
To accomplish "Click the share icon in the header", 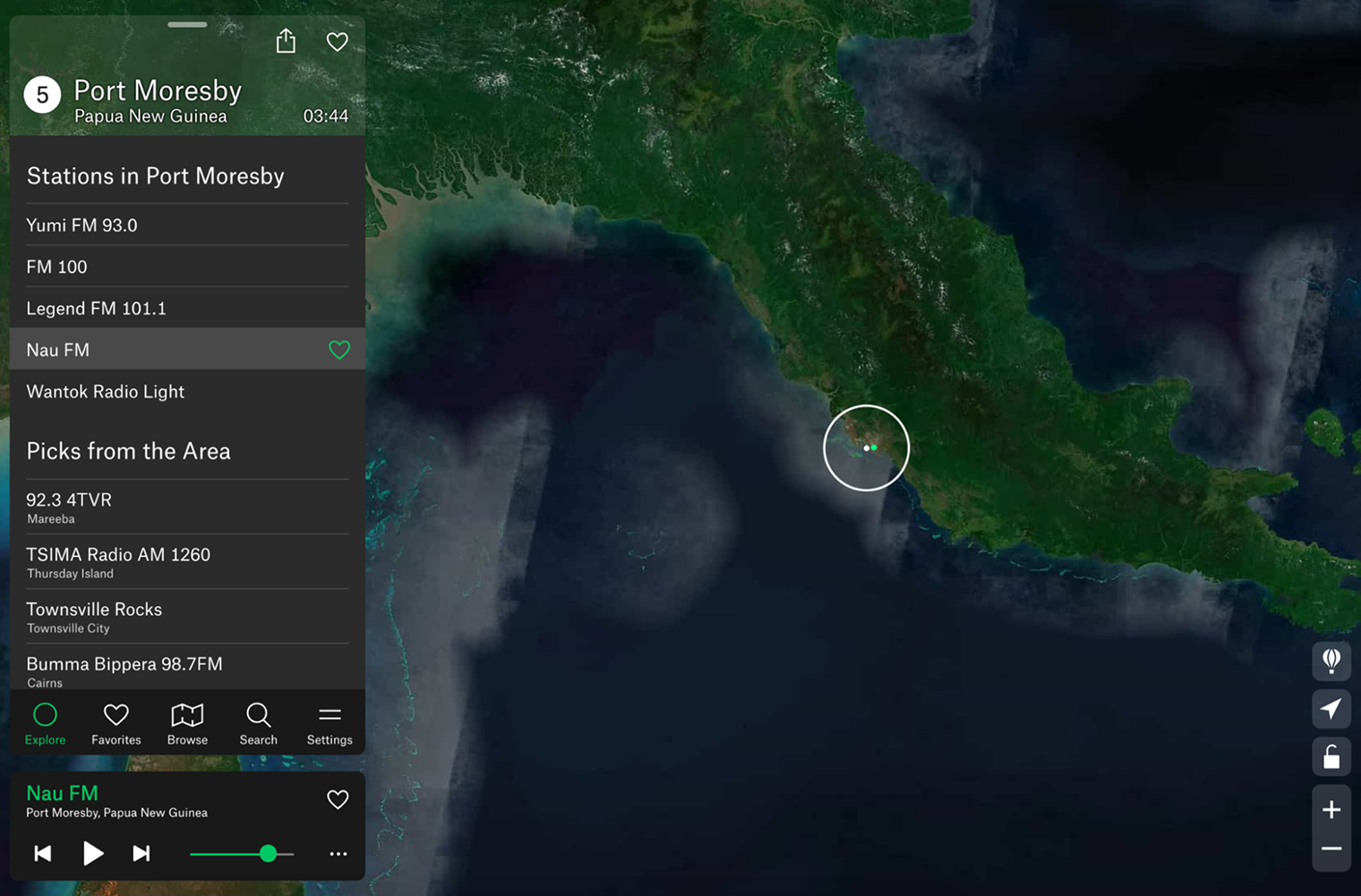I will pos(286,41).
